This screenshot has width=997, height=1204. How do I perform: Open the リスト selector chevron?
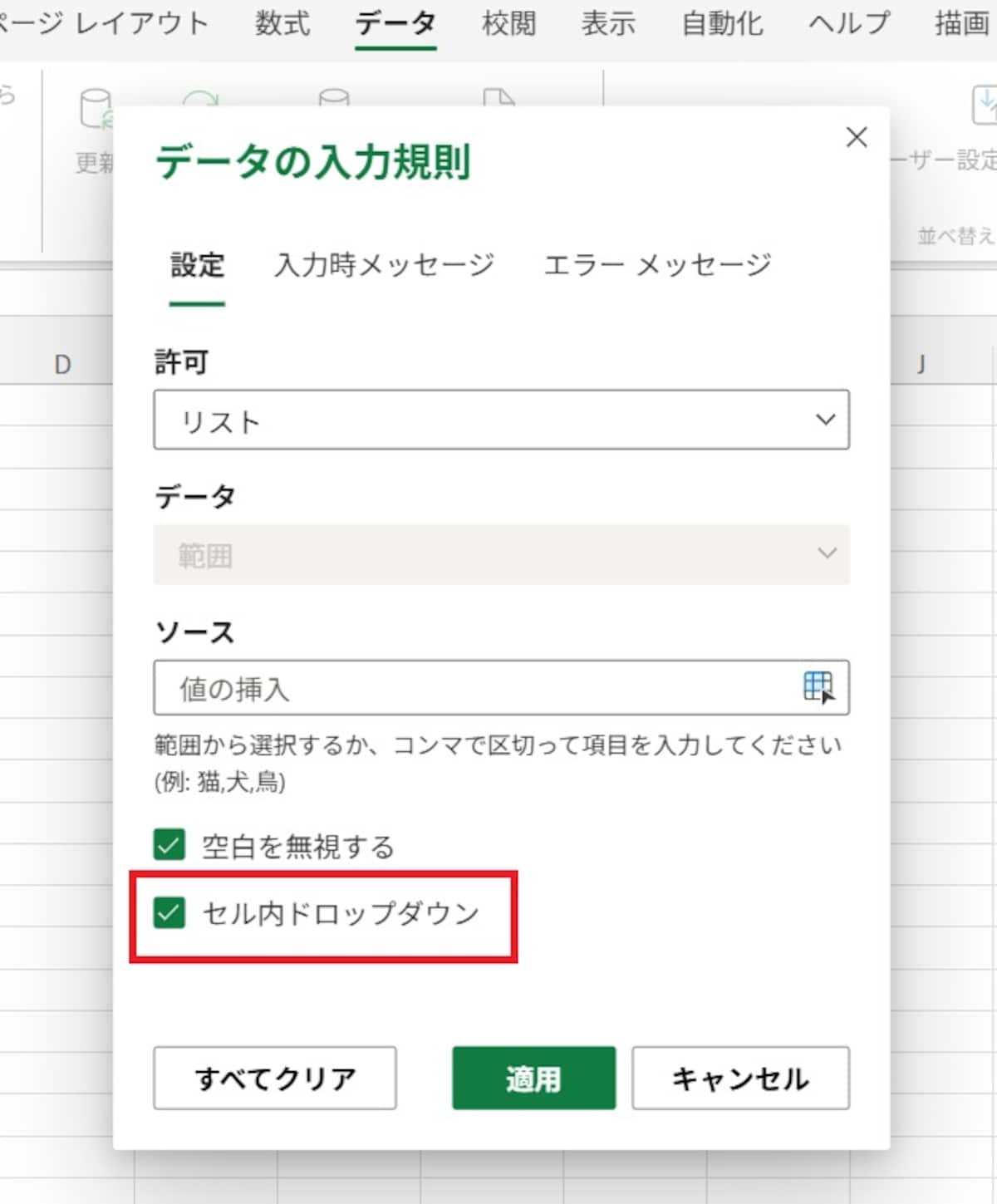[x=825, y=420]
